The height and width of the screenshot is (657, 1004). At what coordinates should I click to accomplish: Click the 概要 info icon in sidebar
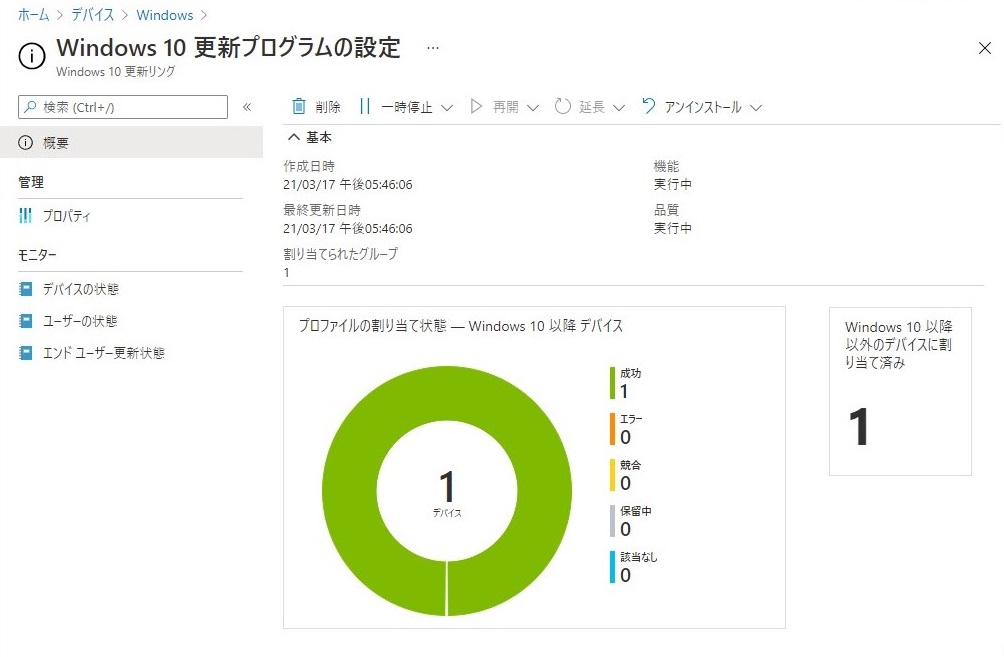coord(26,143)
